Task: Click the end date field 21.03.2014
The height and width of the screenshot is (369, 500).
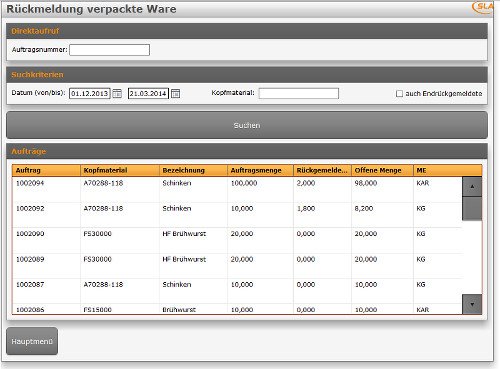Action: click(148, 93)
